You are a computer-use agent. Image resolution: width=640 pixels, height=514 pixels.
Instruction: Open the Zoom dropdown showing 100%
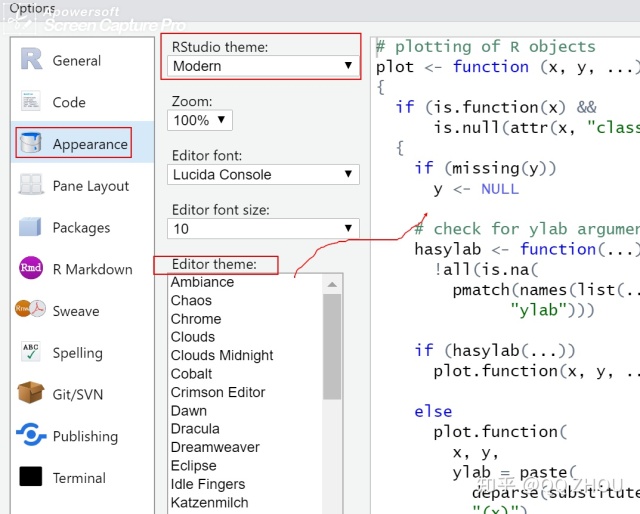pos(200,120)
